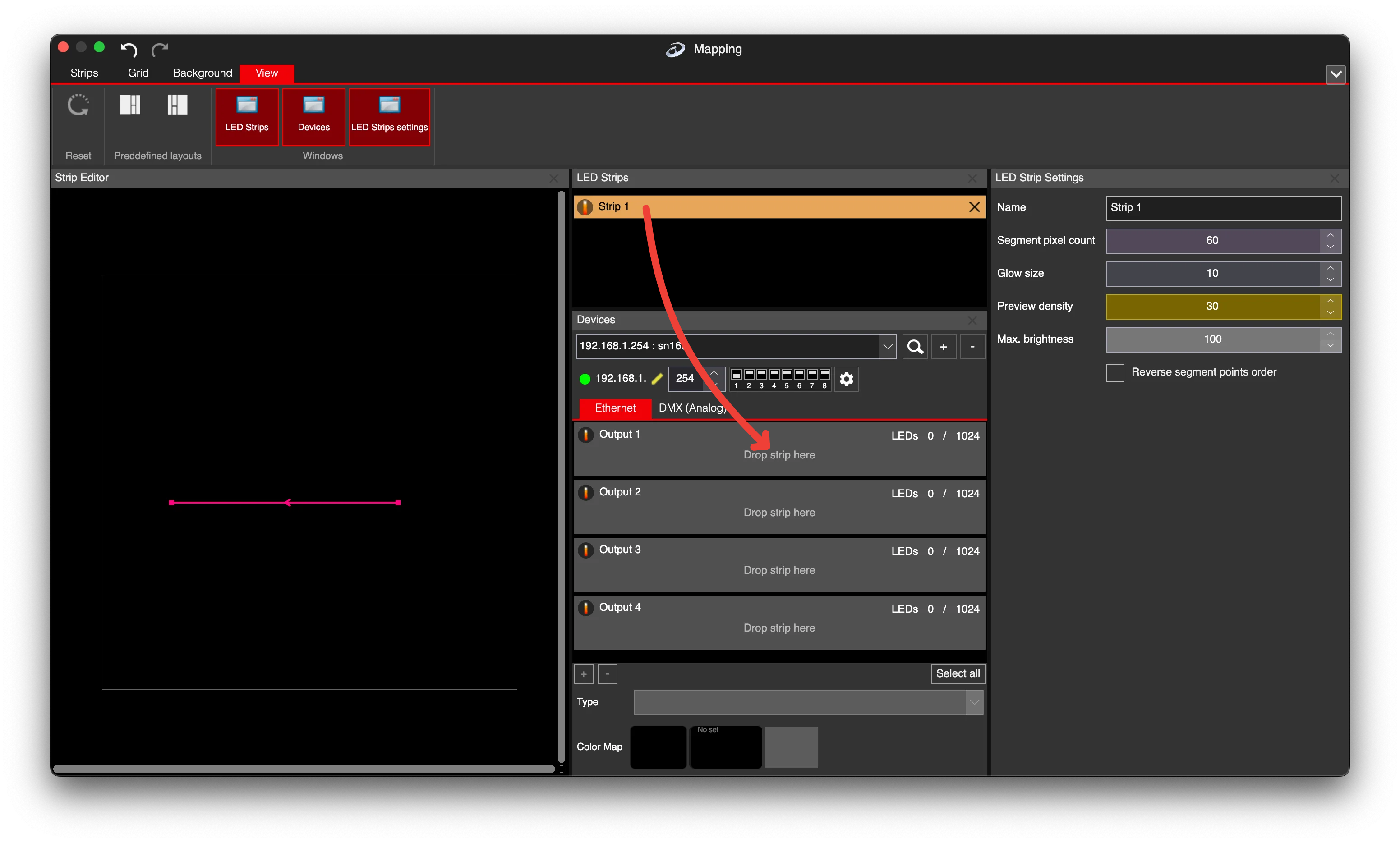Viewport: 1400px width, 843px height.
Task: Select the Strip 1 row
Action: pos(779,207)
